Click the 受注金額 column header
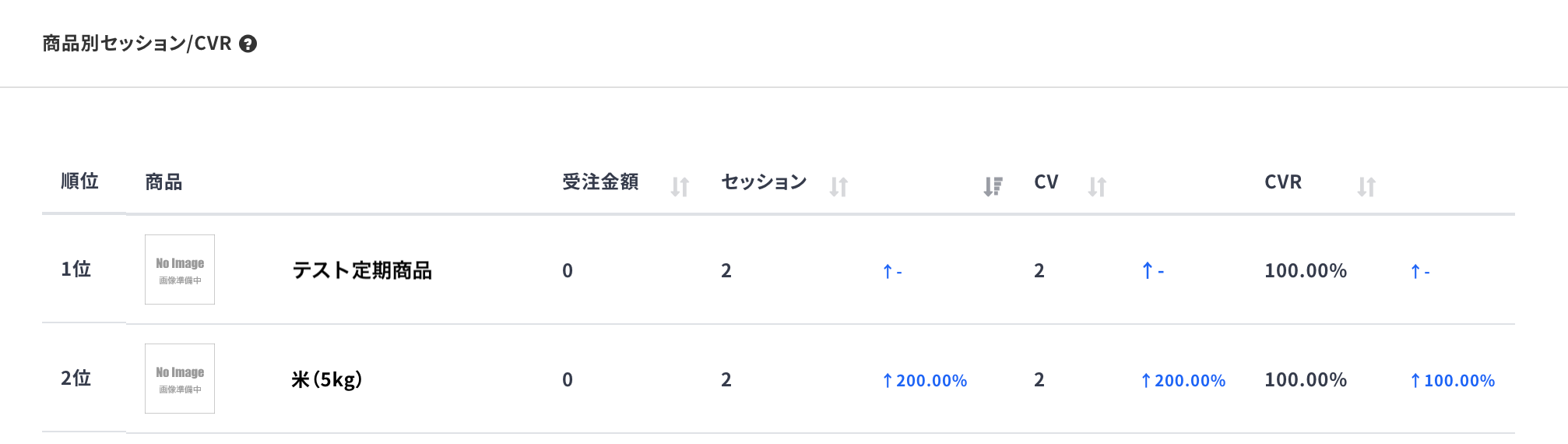1568x444 pixels. tap(600, 182)
